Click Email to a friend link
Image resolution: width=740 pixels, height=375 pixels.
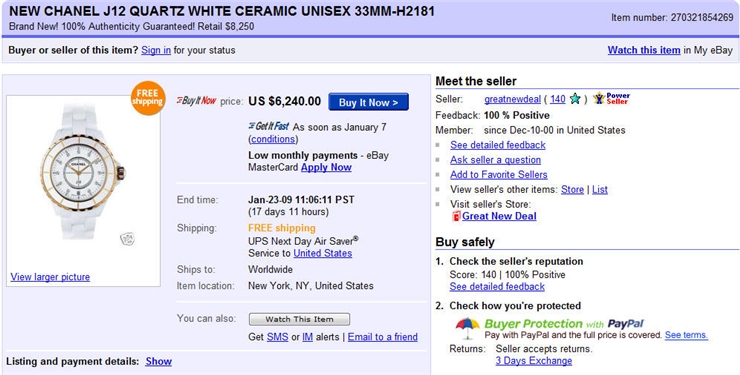click(x=383, y=337)
